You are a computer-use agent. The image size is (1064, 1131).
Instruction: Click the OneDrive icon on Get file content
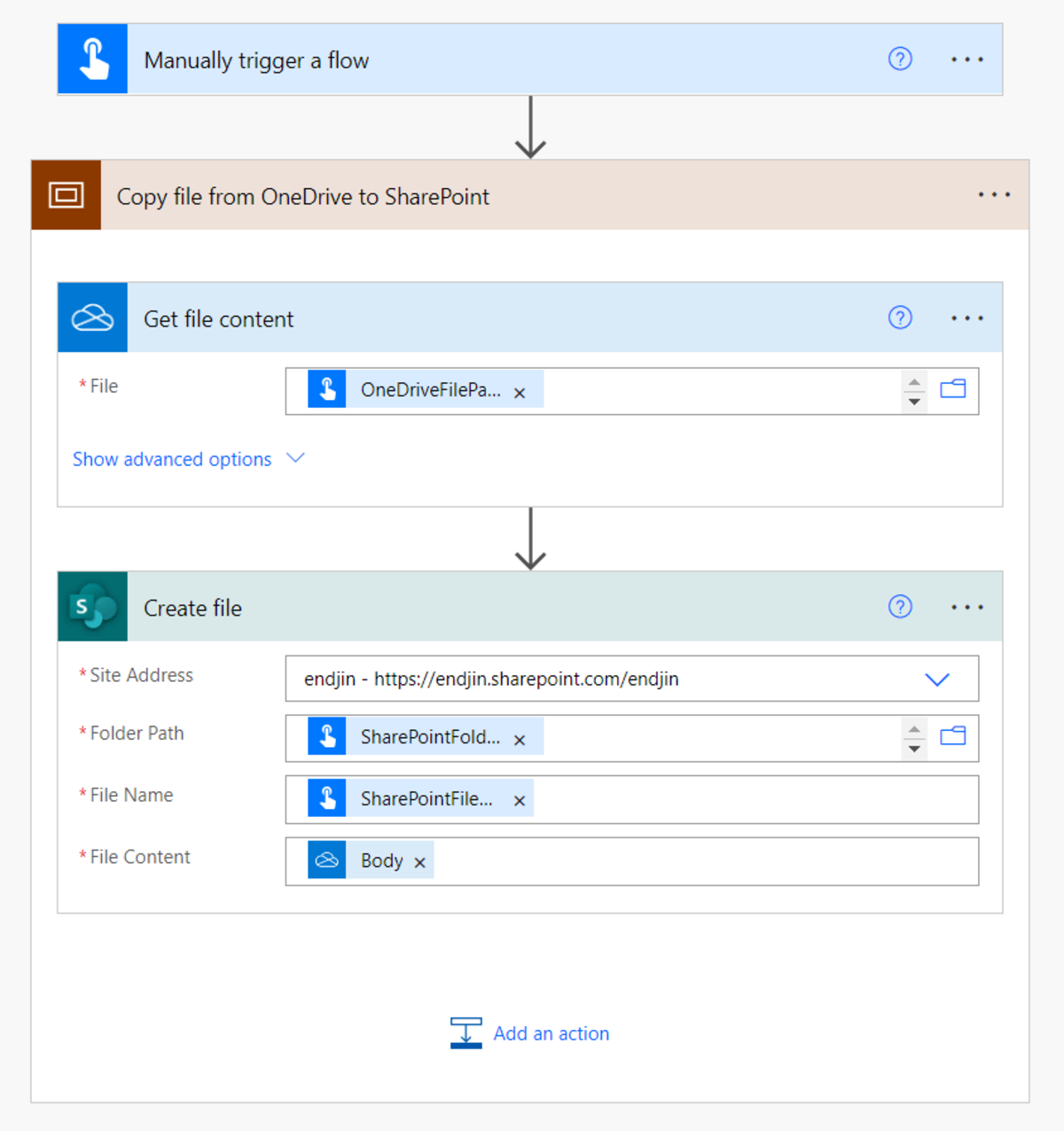coord(92,318)
